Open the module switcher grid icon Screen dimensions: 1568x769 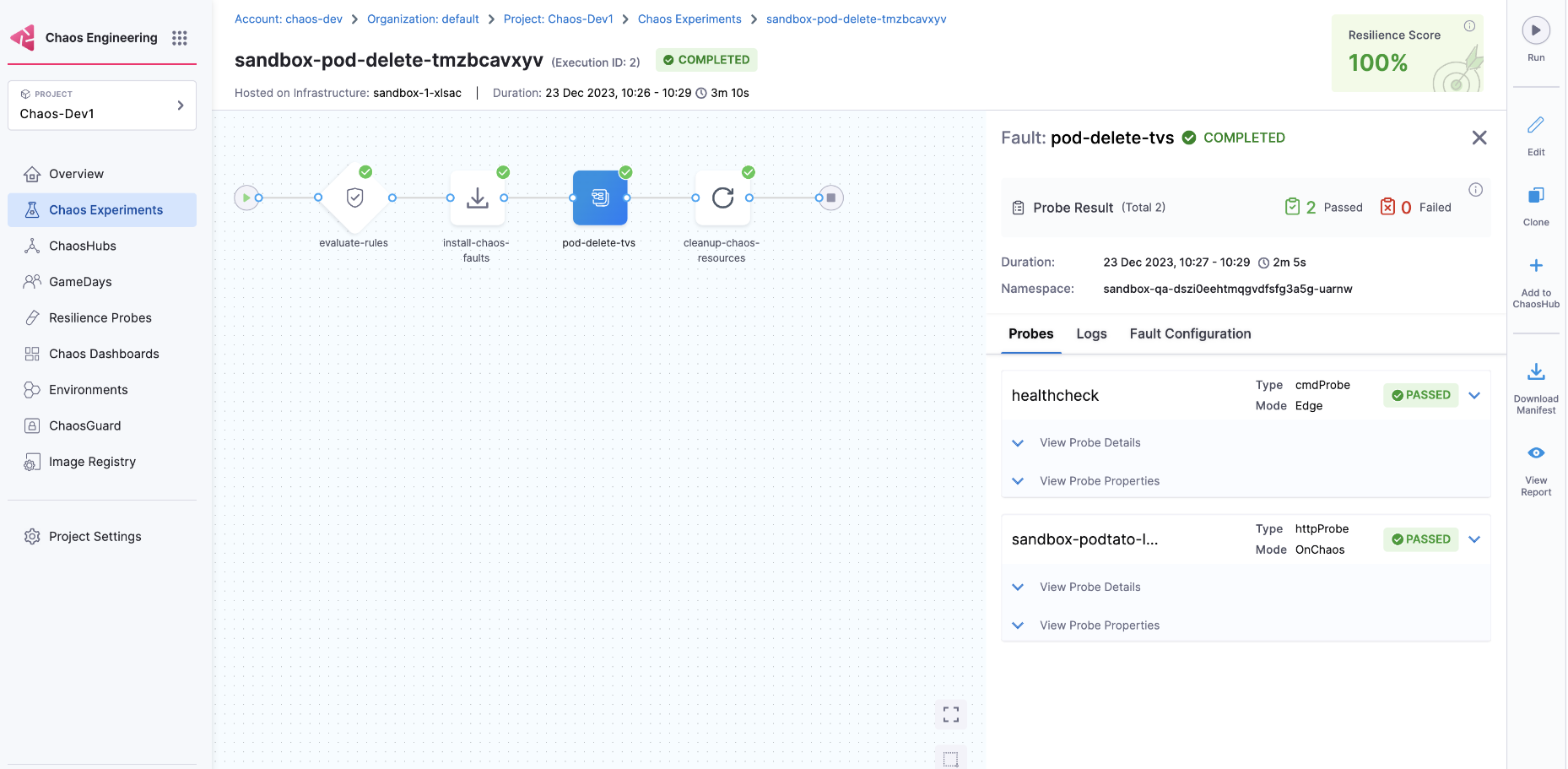coord(179,38)
